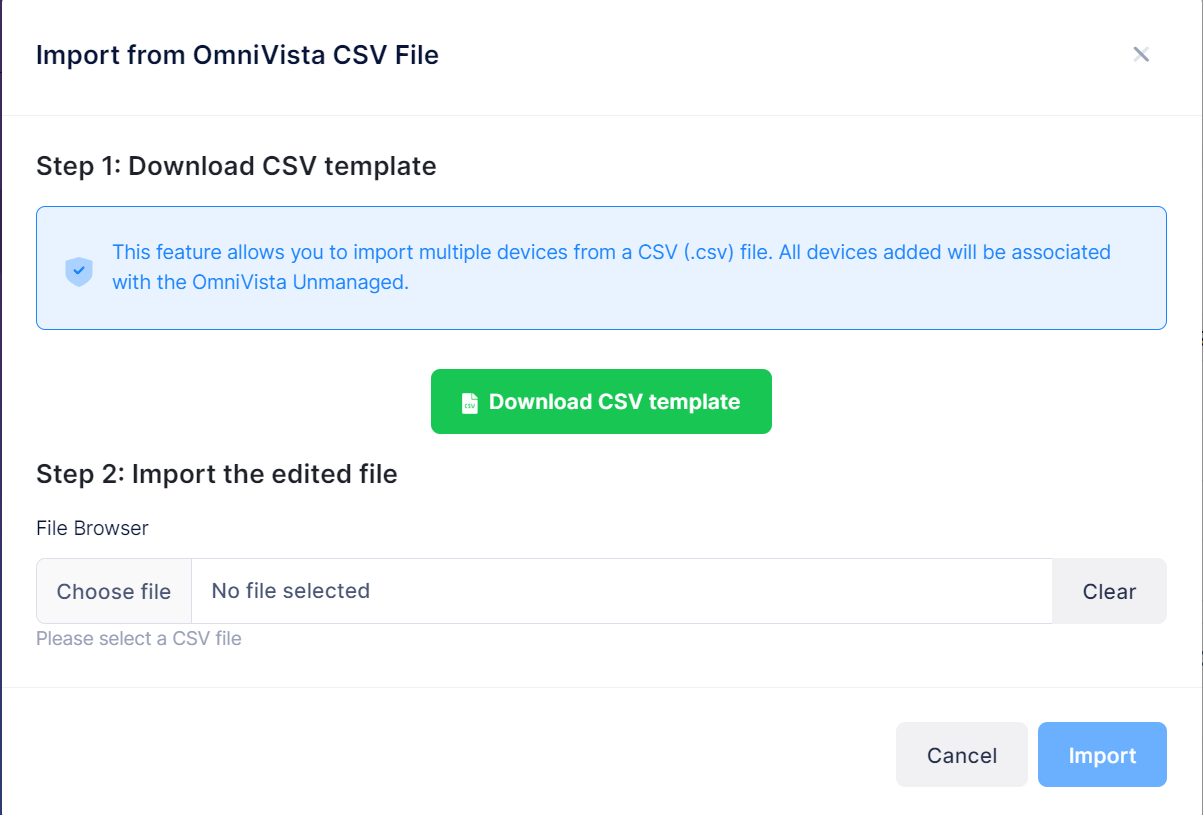Image resolution: width=1203 pixels, height=815 pixels.
Task: Select the Clear button beside the file field
Action: pos(1109,591)
